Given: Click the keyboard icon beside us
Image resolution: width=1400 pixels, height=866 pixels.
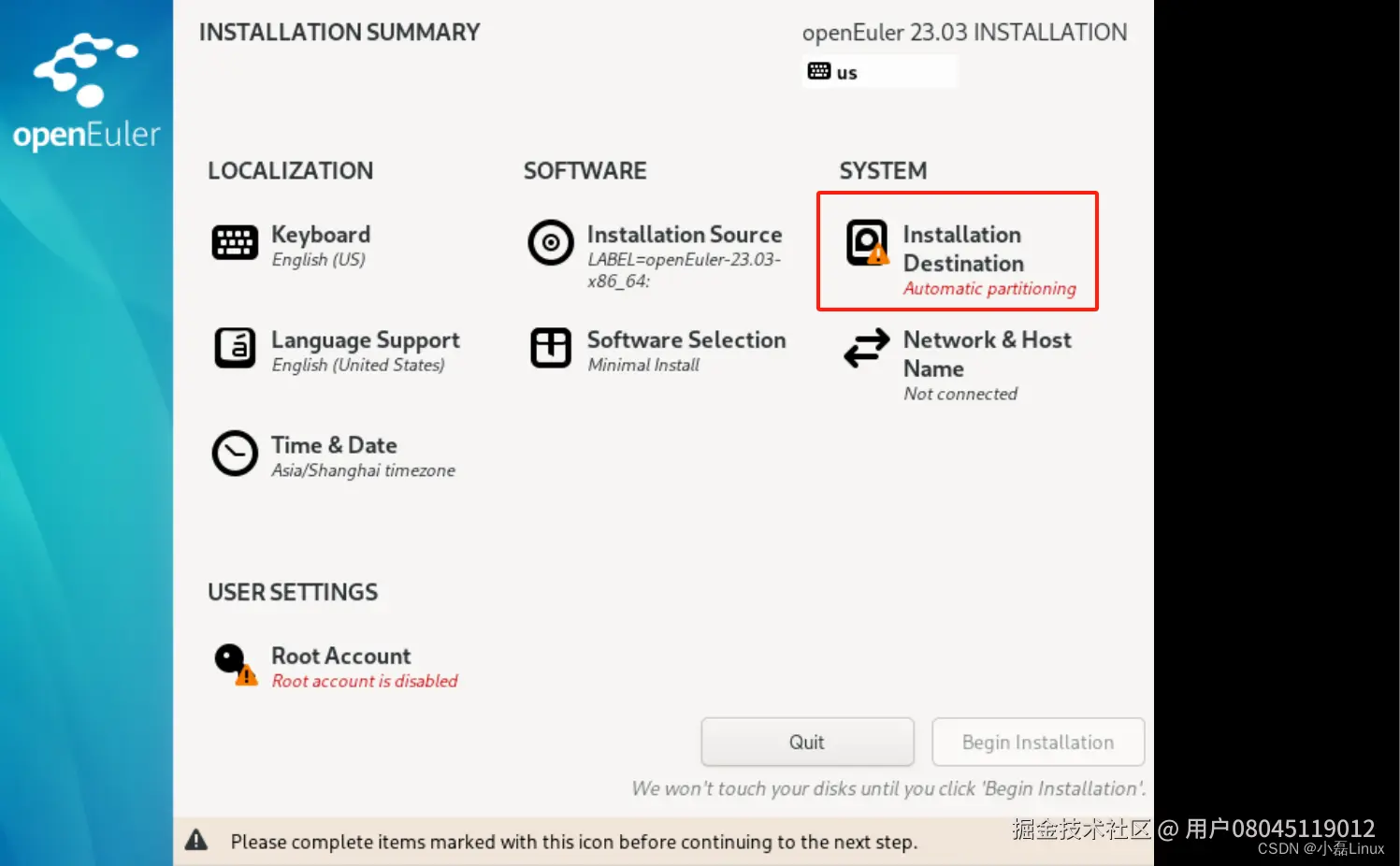Looking at the screenshot, I should tap(819, 71).
